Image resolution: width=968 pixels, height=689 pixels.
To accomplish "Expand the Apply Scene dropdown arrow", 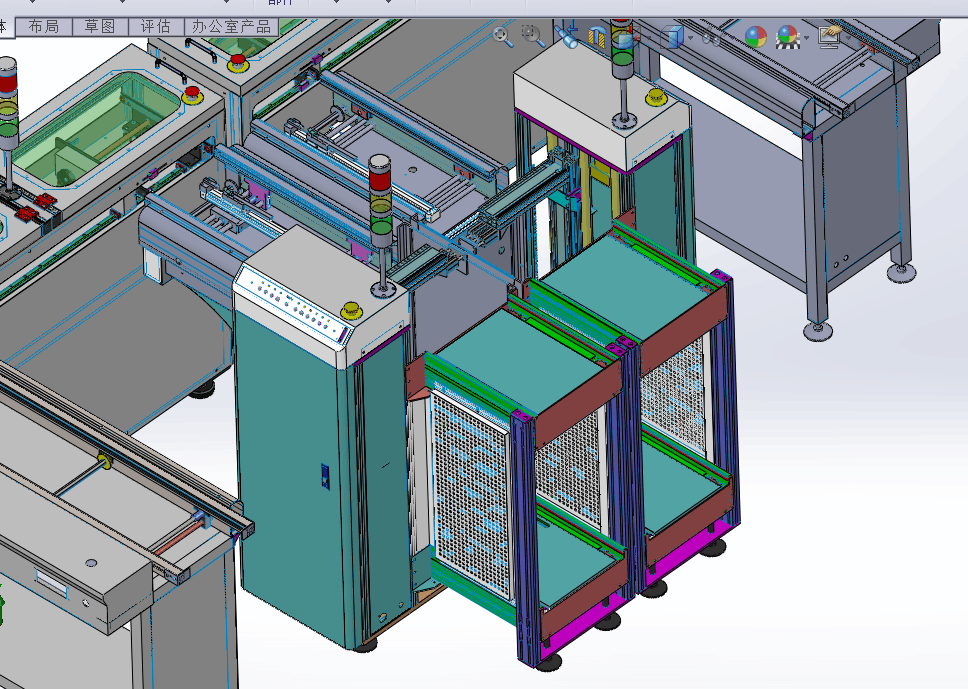I will (806, 38).
